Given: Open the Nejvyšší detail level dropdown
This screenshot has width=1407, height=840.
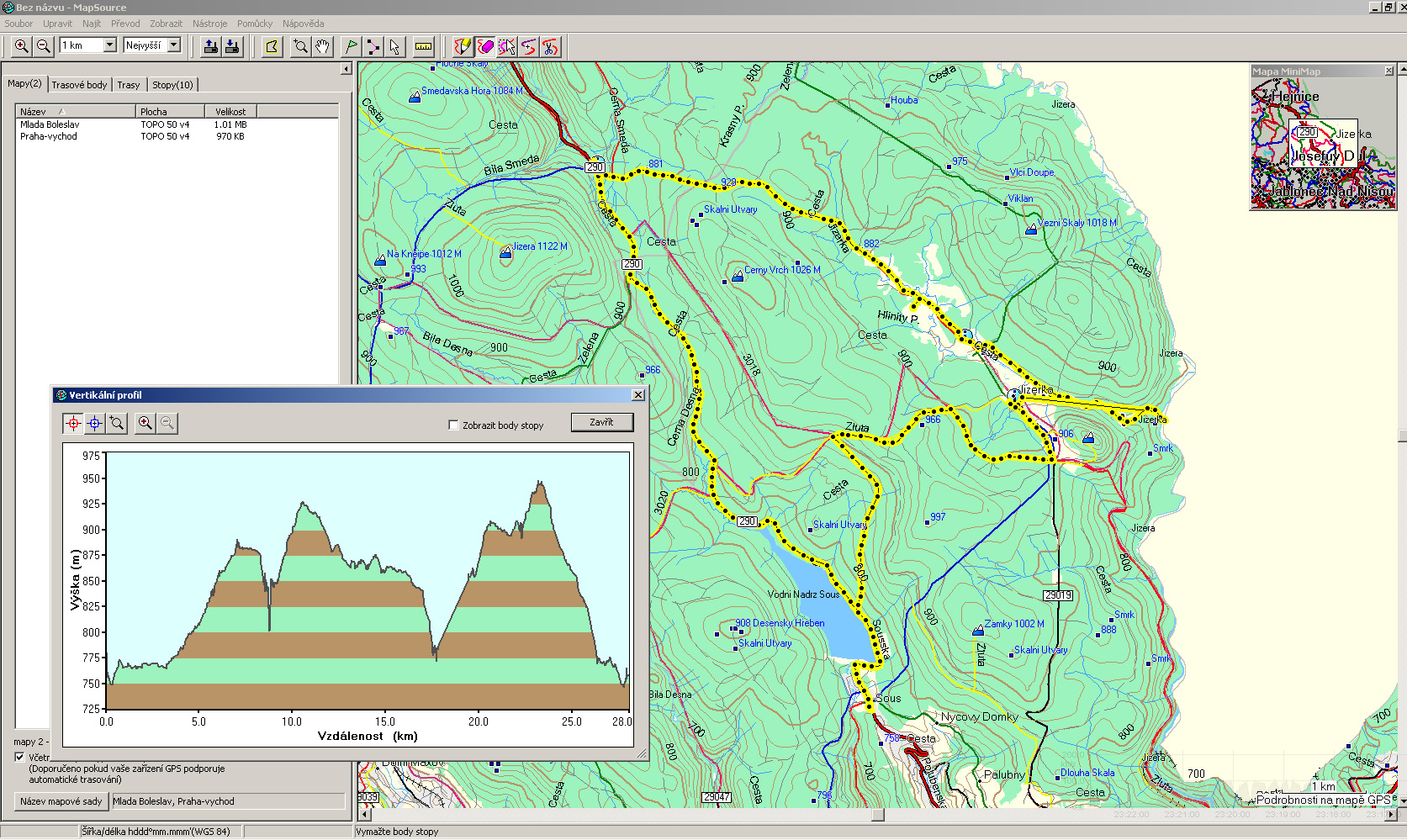Looking at the screenshot, I should 174,45.
